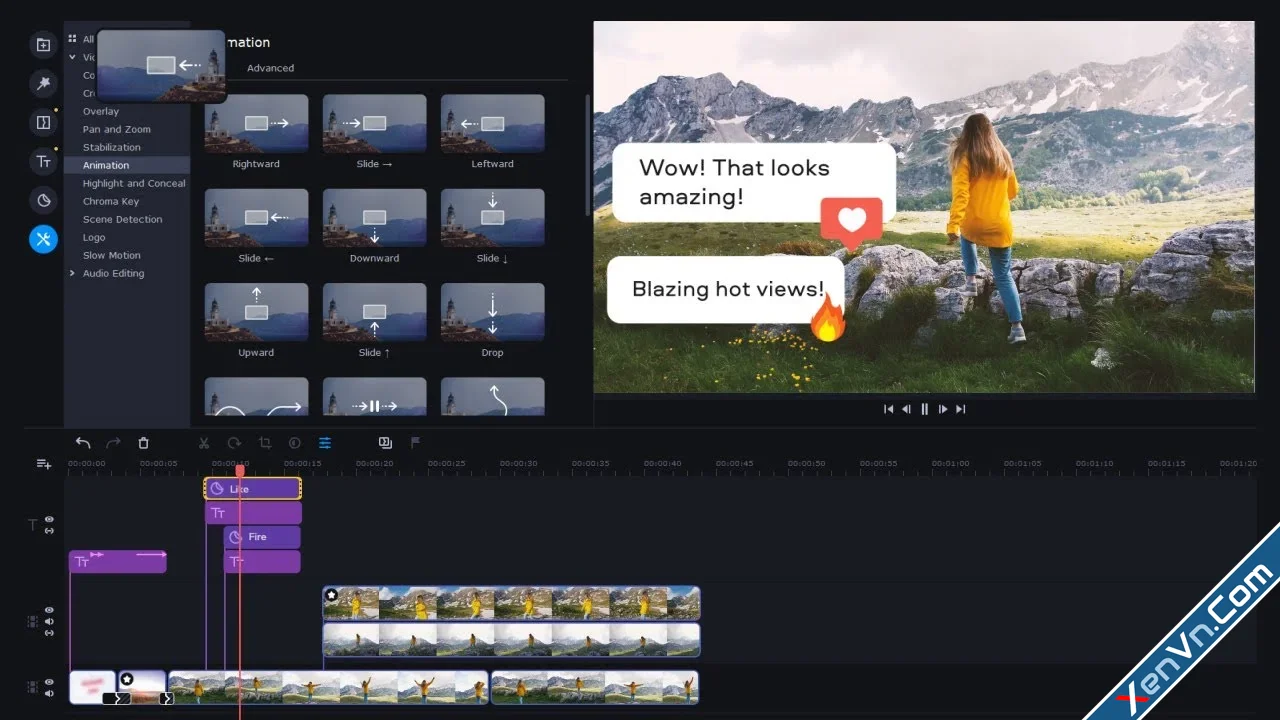1280x720 pixels.
Task: Open Scene Detection tool
Action: pos(122,219)
